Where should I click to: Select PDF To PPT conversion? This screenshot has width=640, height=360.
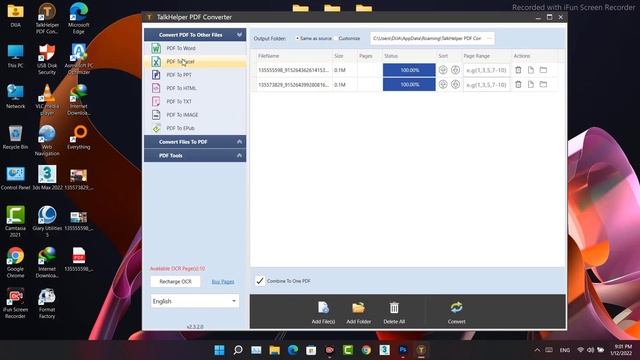(x=195, y=75)
